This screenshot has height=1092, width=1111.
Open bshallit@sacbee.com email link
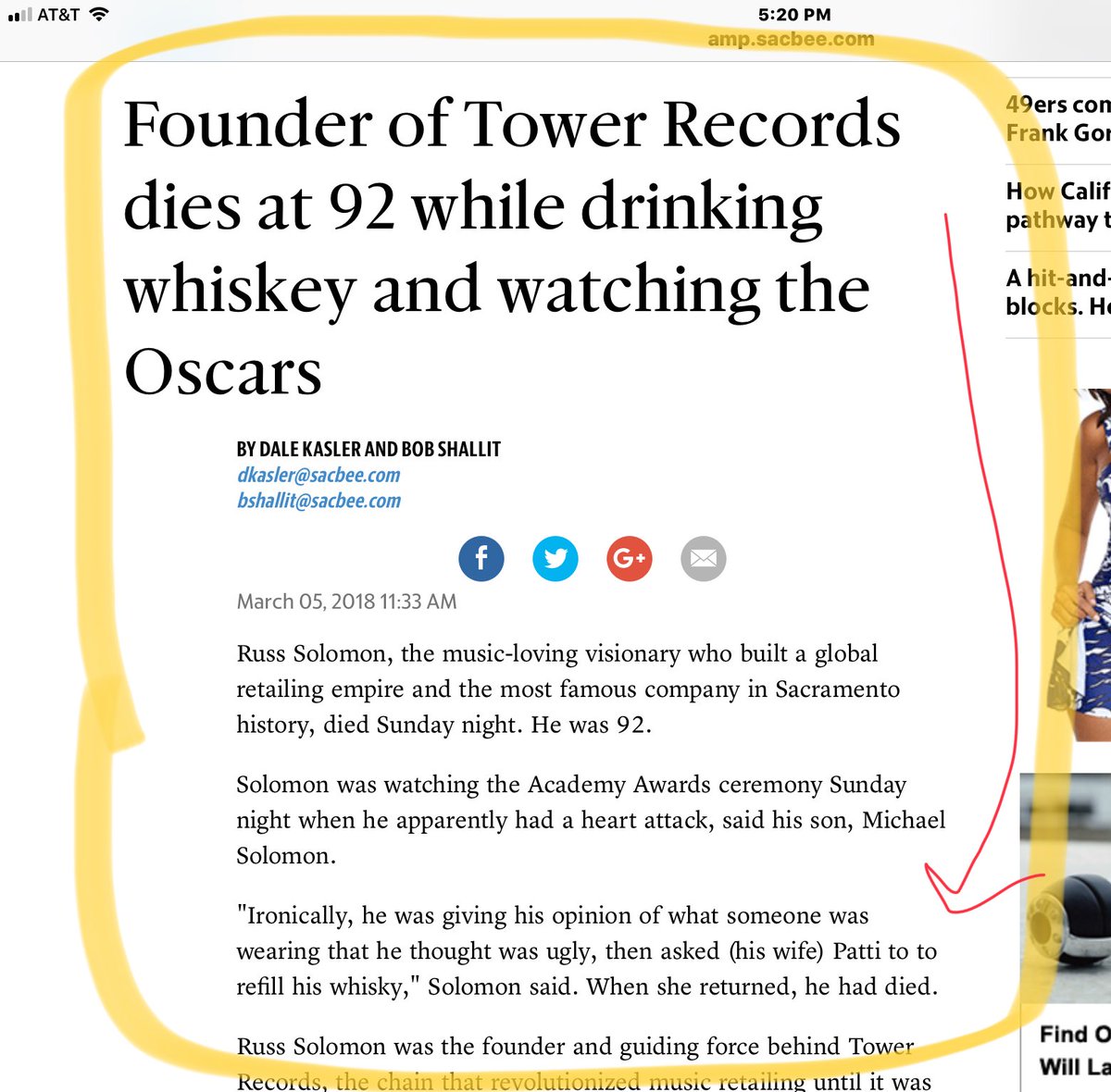[x=318, y=501]
